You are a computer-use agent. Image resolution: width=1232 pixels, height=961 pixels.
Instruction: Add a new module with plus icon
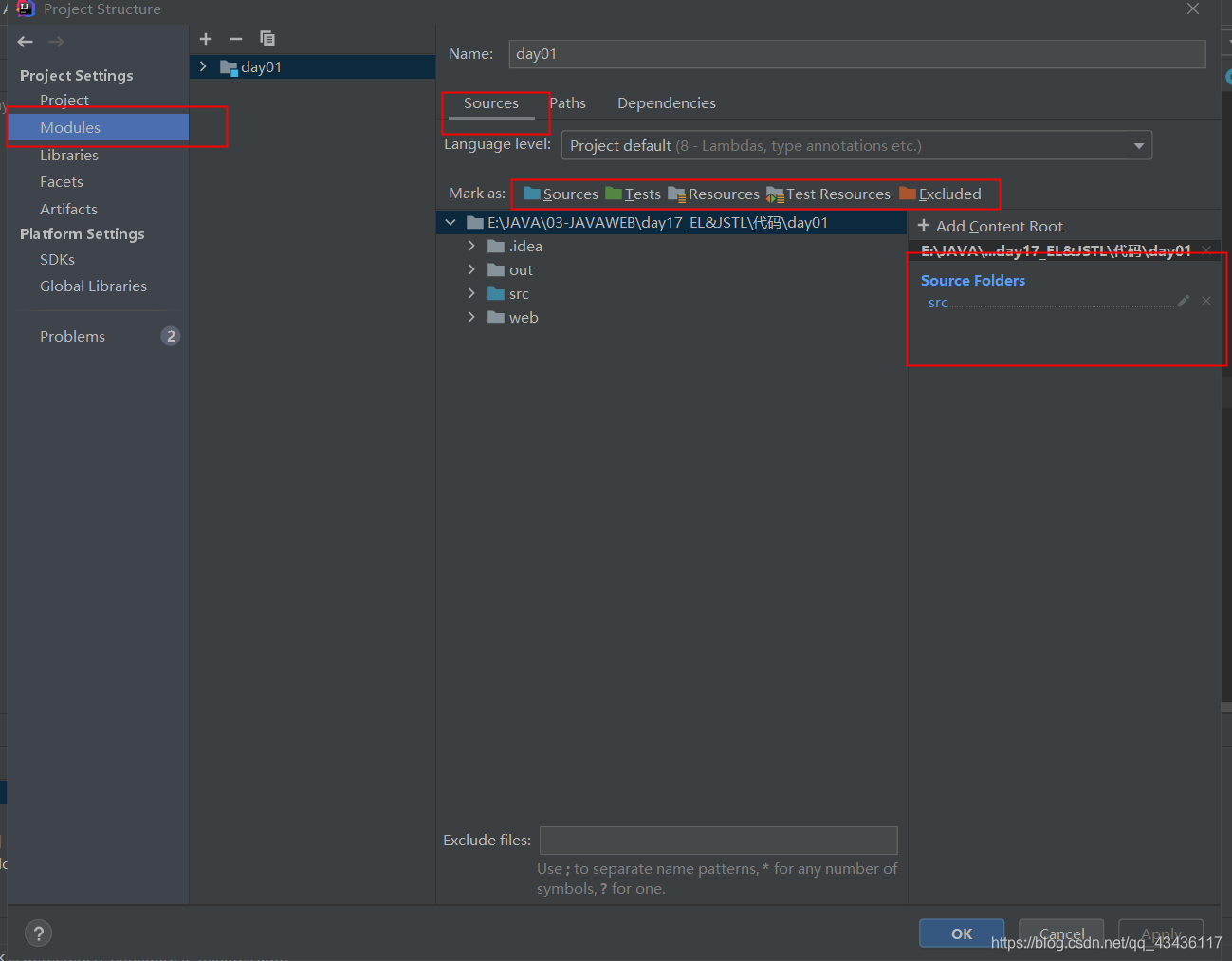pos(206,39)
